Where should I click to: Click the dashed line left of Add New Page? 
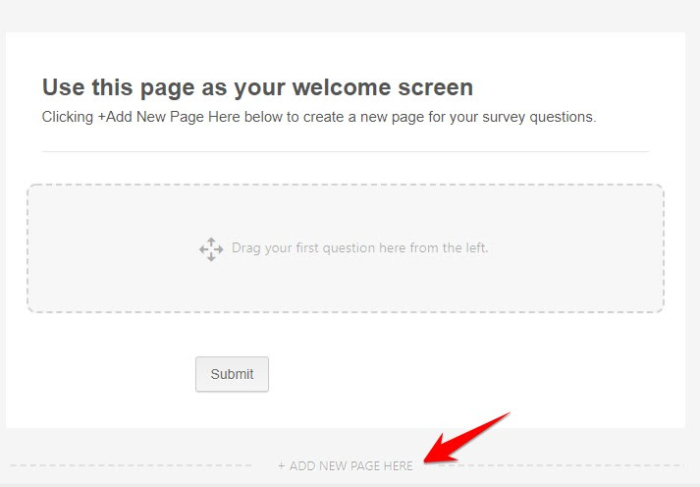click(130, 466)
